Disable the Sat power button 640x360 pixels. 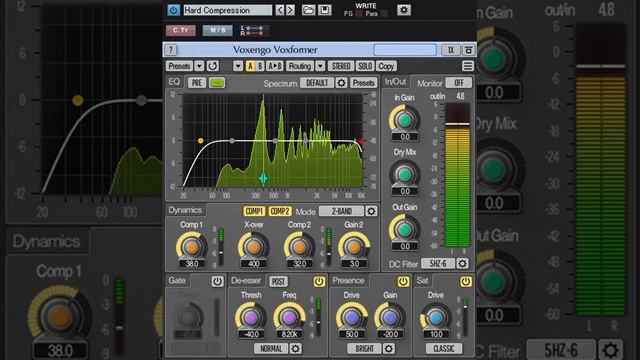466,281
